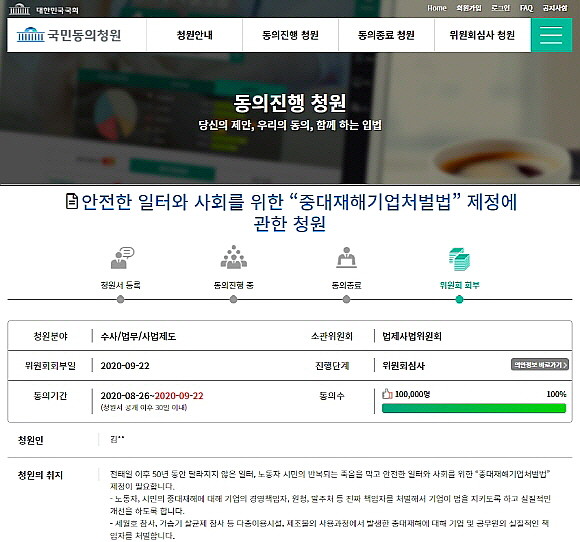This screenshot has height=542, width=580.
Task: Click the red end date 2020-09-22
Action: tap(179, 396)
